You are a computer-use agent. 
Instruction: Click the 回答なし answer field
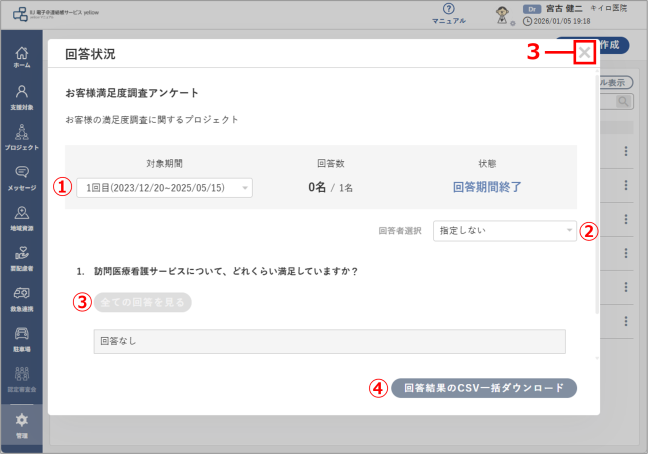[329, 341]
